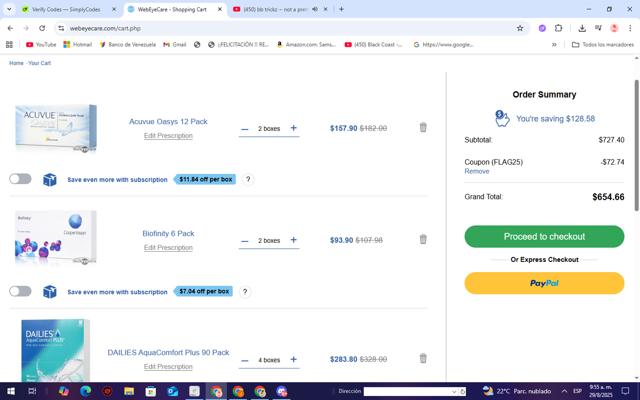Viewport: 640px width, 400px height.
Task: Click the Acuvue Oasys product image
Action: point(56,128)
